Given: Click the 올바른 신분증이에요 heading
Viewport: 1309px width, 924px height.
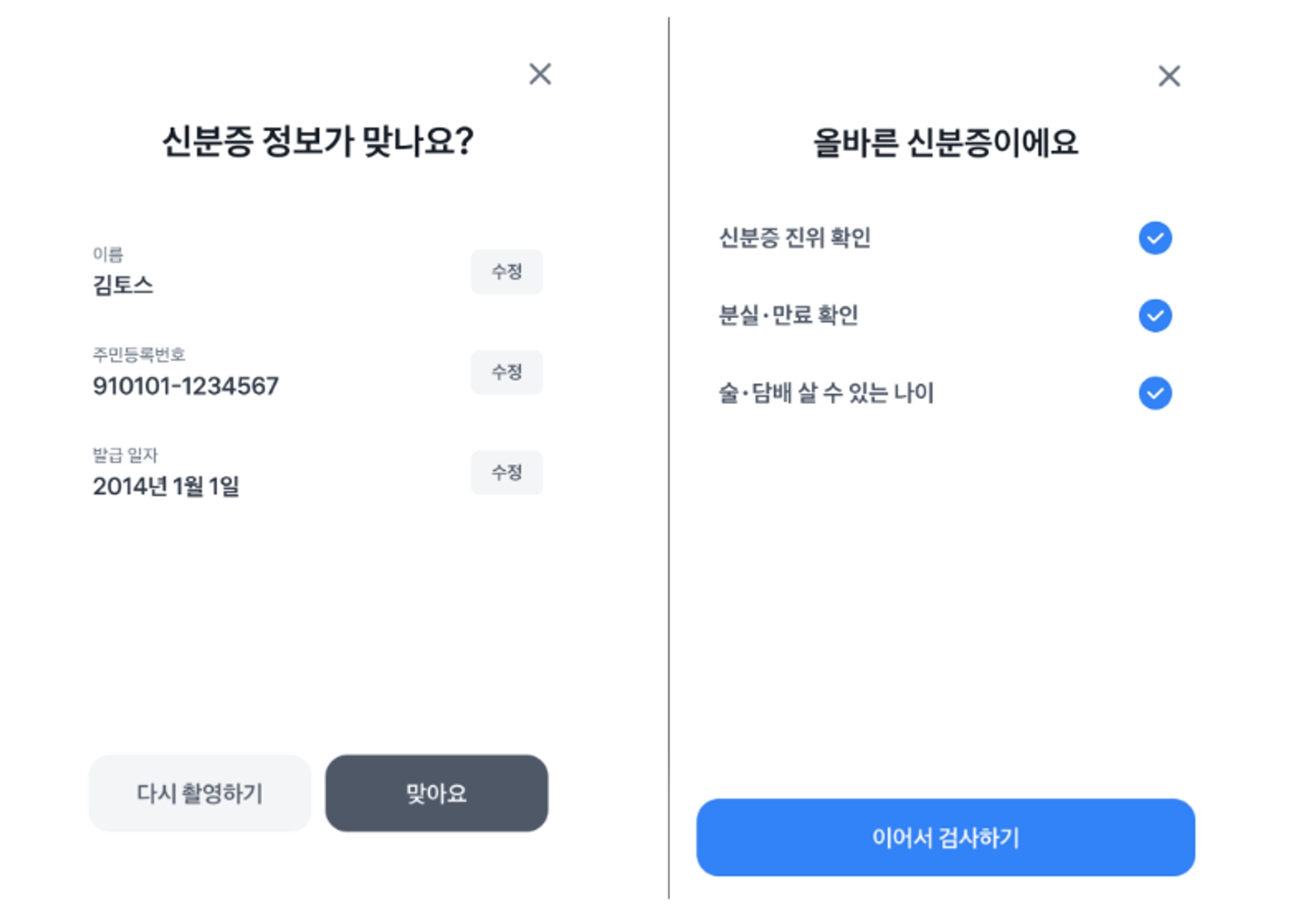Looking at the screenshot, I should click(x=945, y=143).
